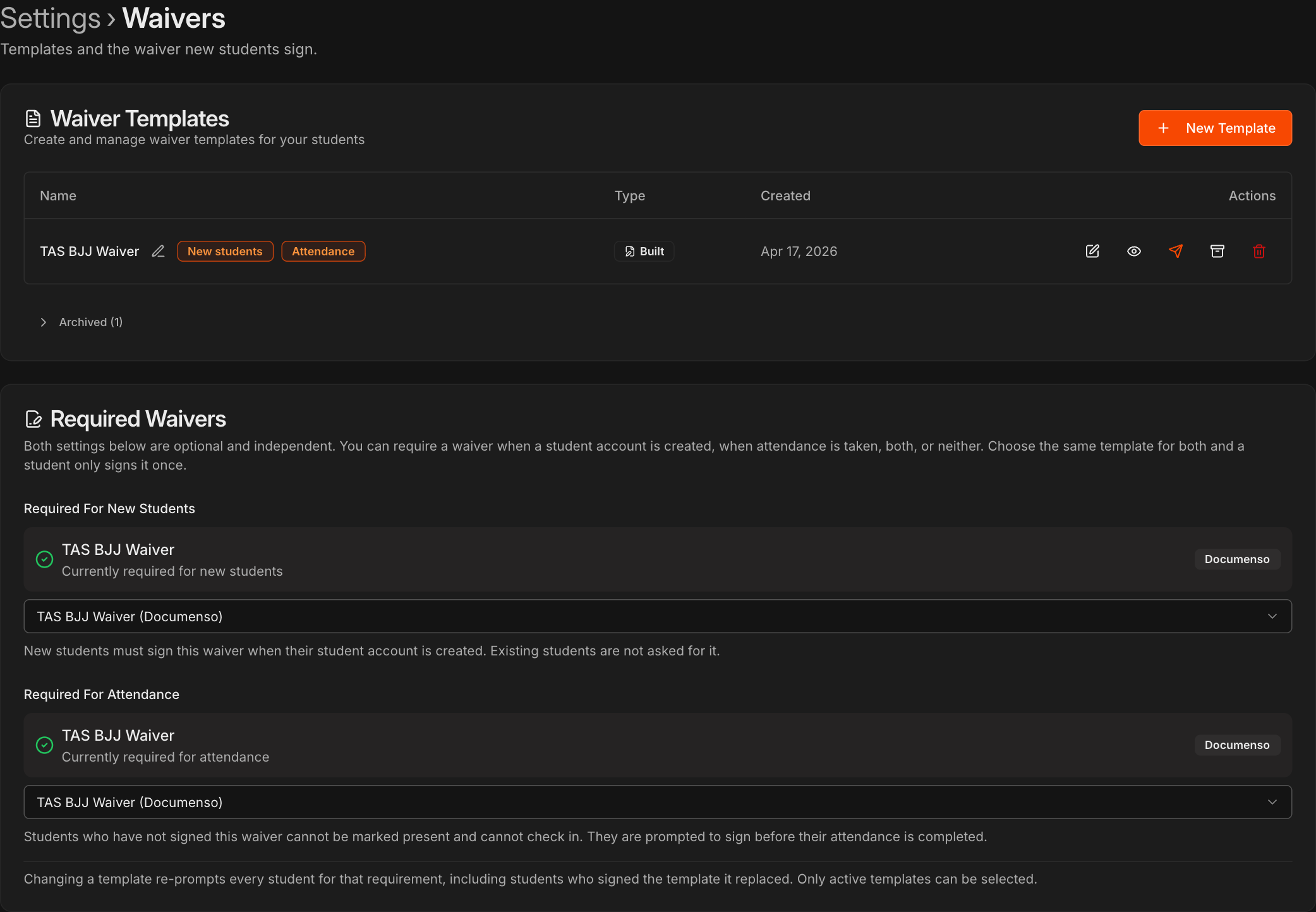Click the Type column header
The width and height of the screenshot is (1316, 912).
click(x=630, y=196)
